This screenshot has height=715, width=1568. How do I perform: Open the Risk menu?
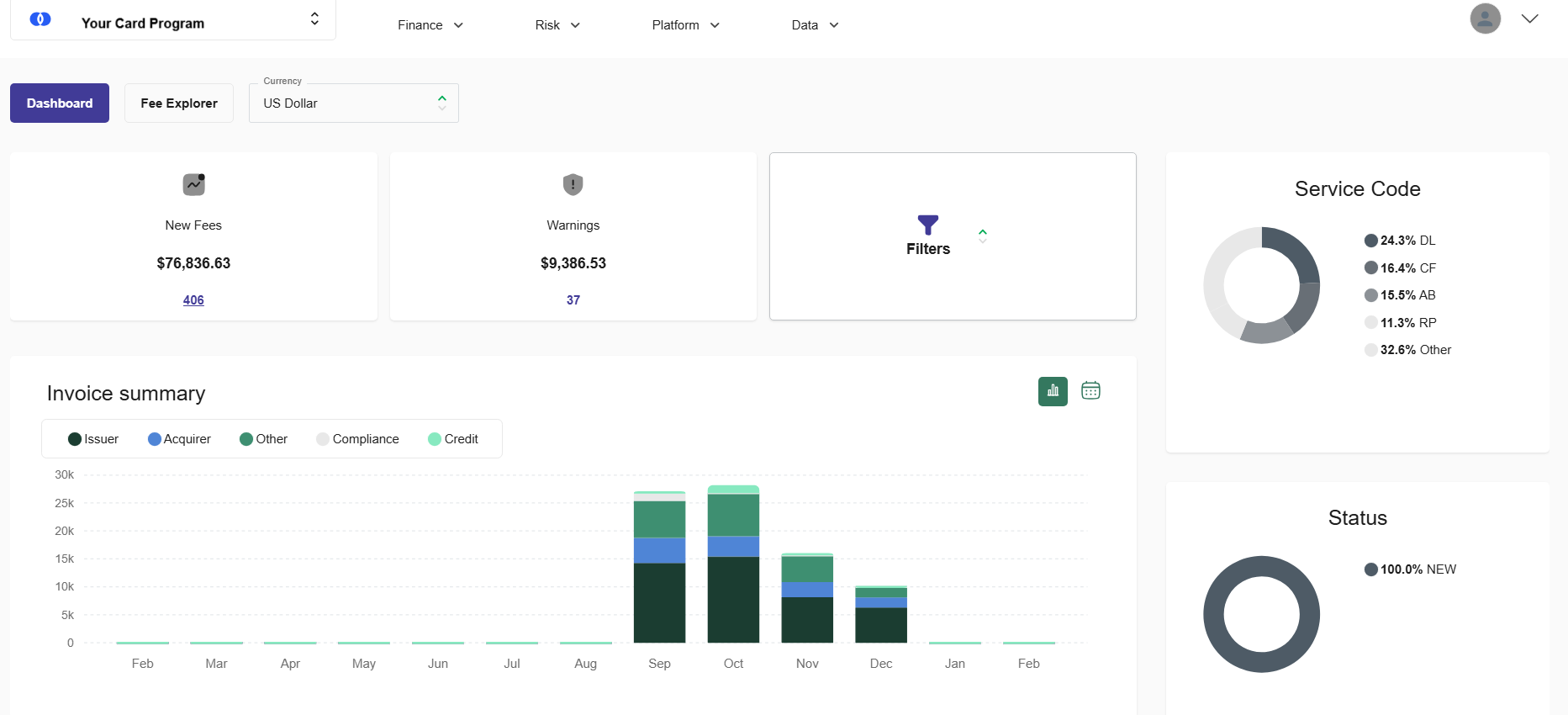[557, 25]
